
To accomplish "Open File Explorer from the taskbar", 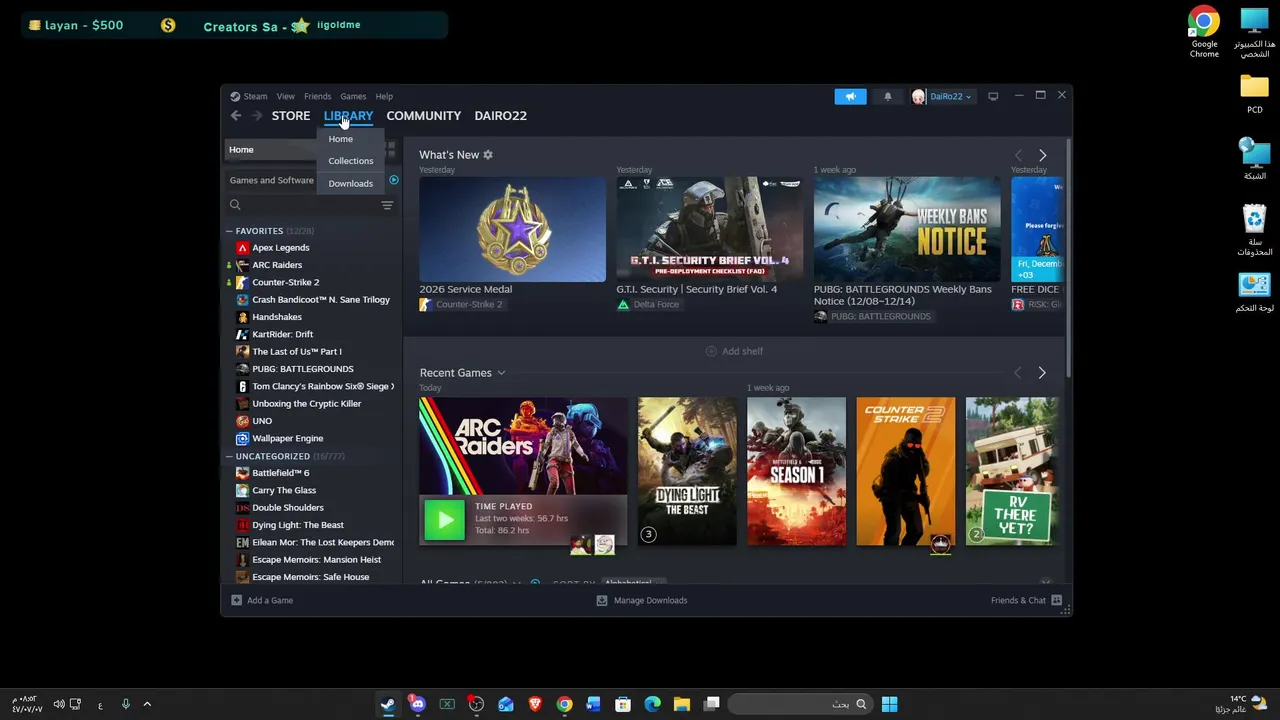I will pos(682,704).
